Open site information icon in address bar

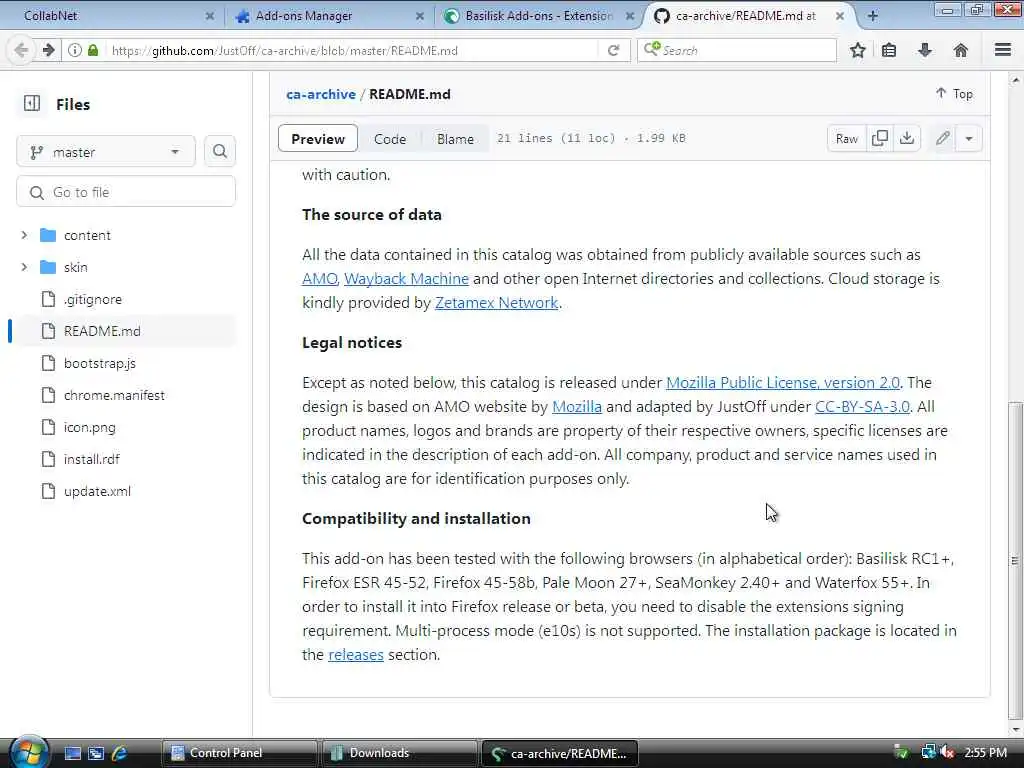(x=75, y=50)
